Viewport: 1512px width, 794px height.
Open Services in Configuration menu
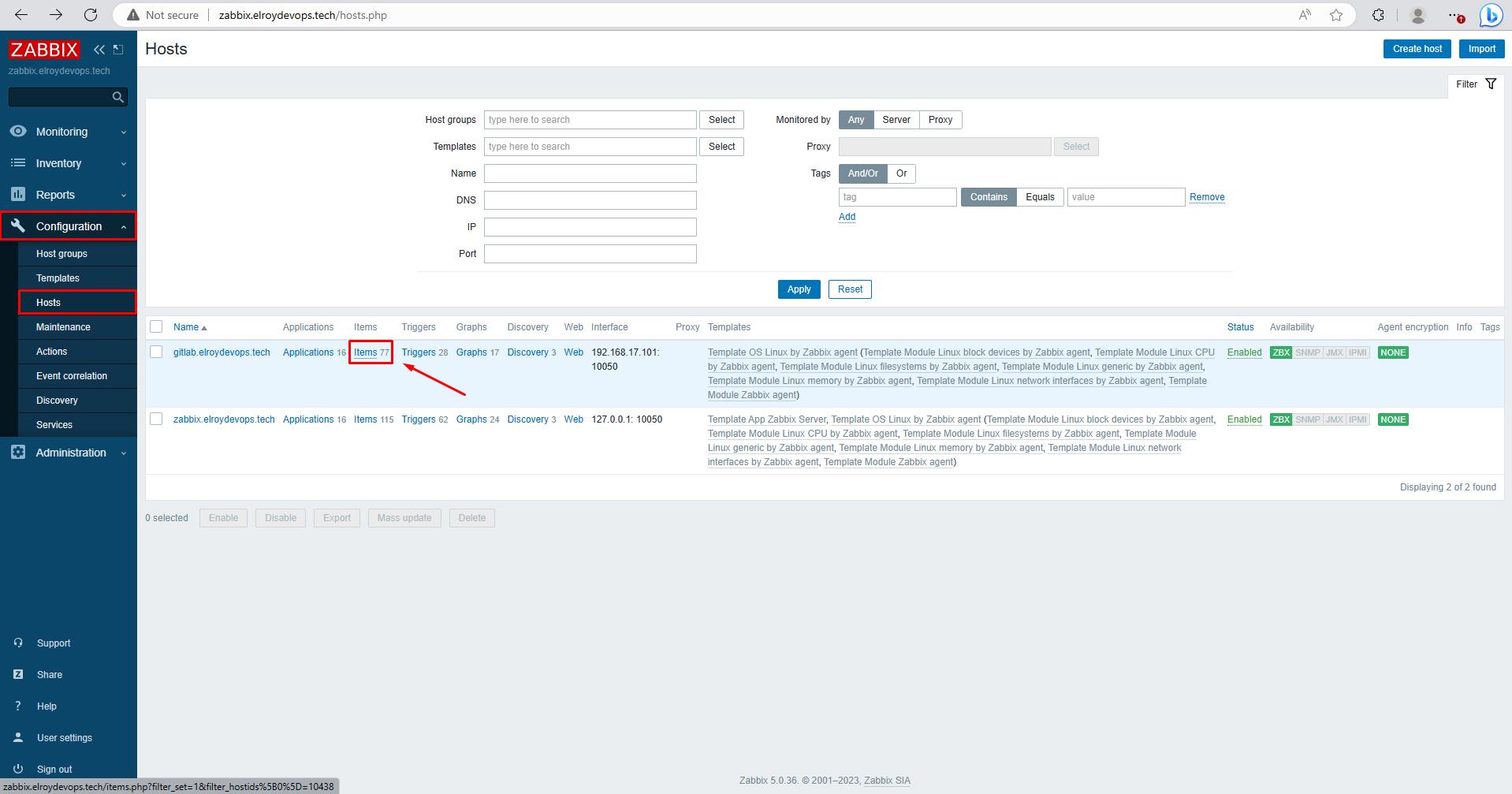tap(77, 425)
